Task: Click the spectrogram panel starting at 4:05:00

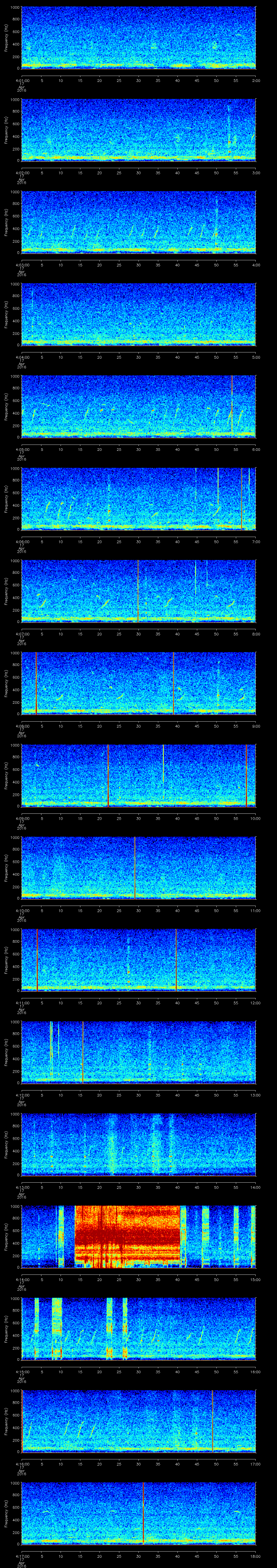Action: point(139,407)
